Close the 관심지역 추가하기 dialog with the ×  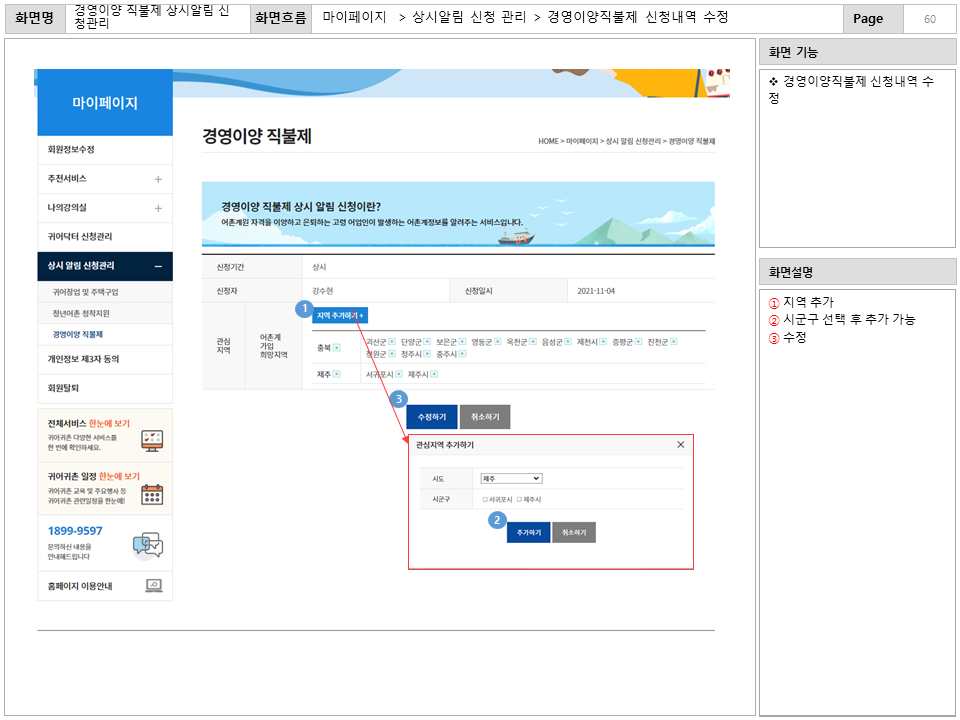680,444
